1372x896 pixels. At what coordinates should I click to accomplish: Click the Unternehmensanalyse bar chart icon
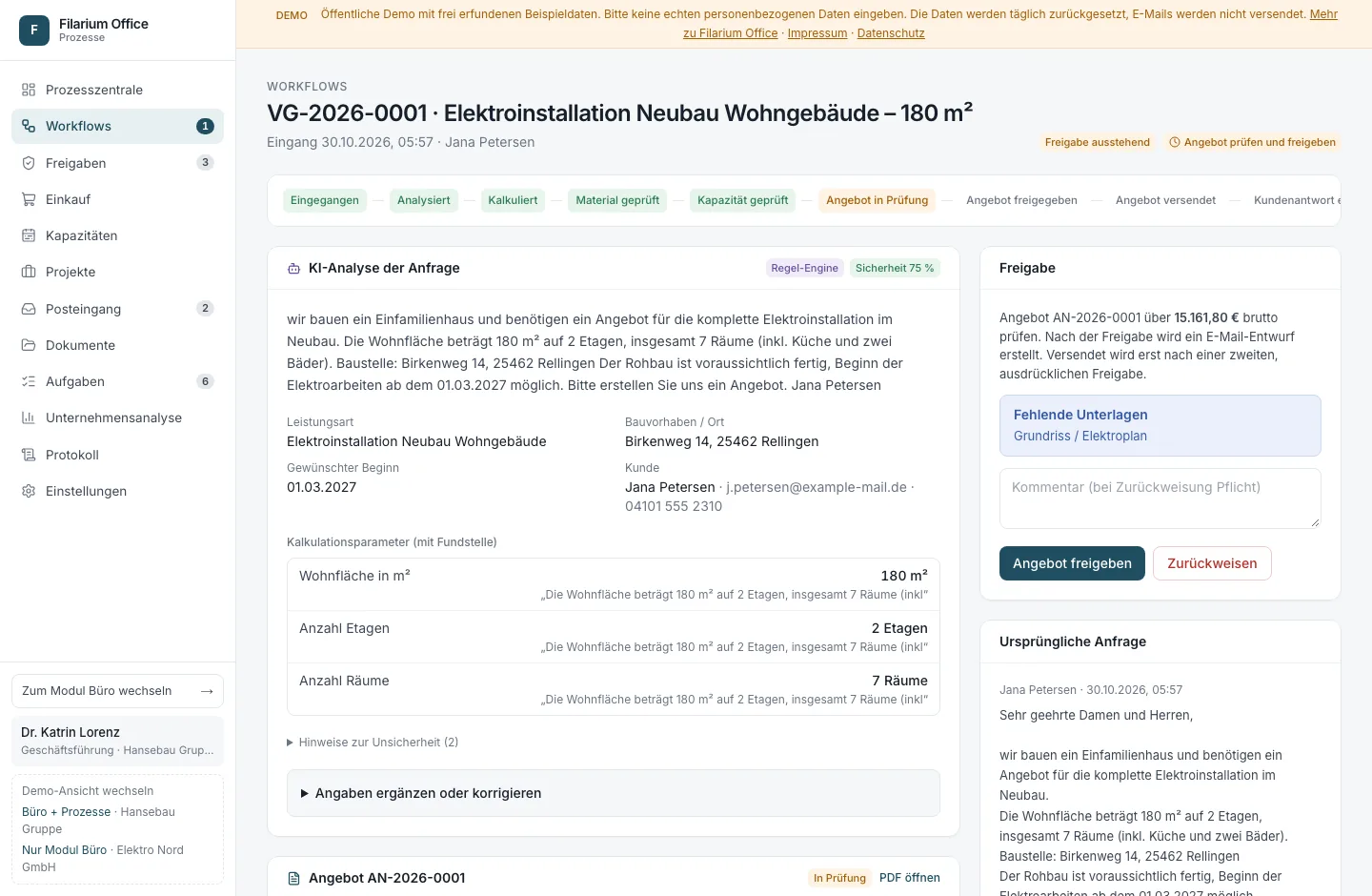pos(29,417)
